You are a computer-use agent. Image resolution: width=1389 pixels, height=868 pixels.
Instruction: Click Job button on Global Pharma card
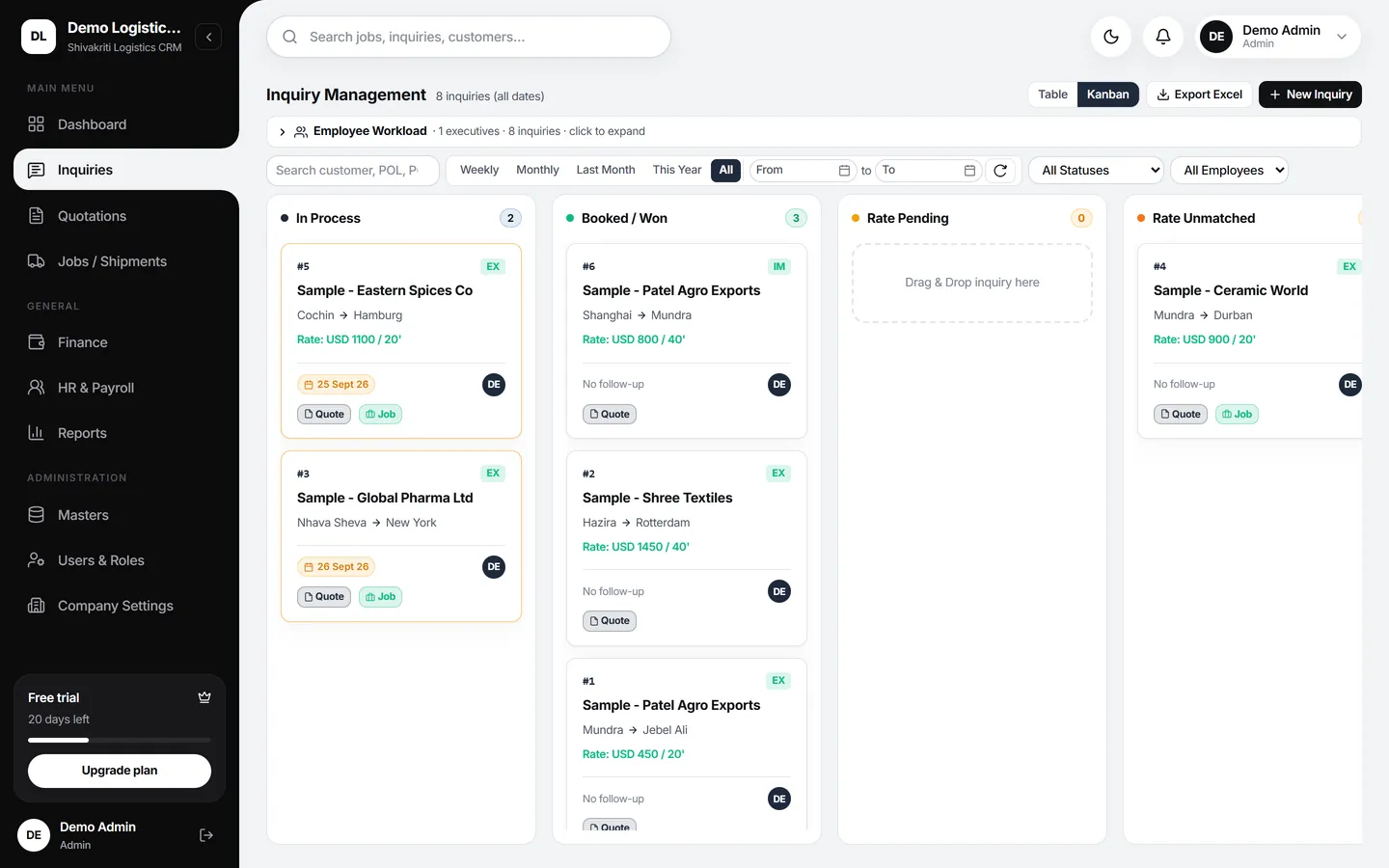pos(380,597)
